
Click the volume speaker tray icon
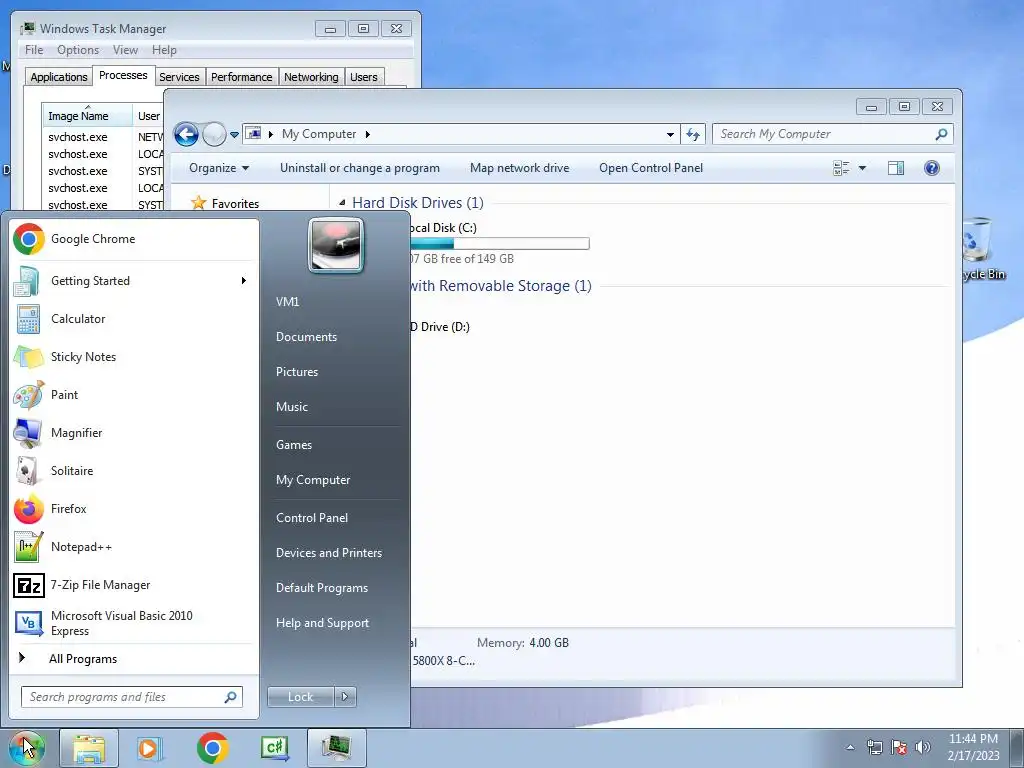point(923,747)
